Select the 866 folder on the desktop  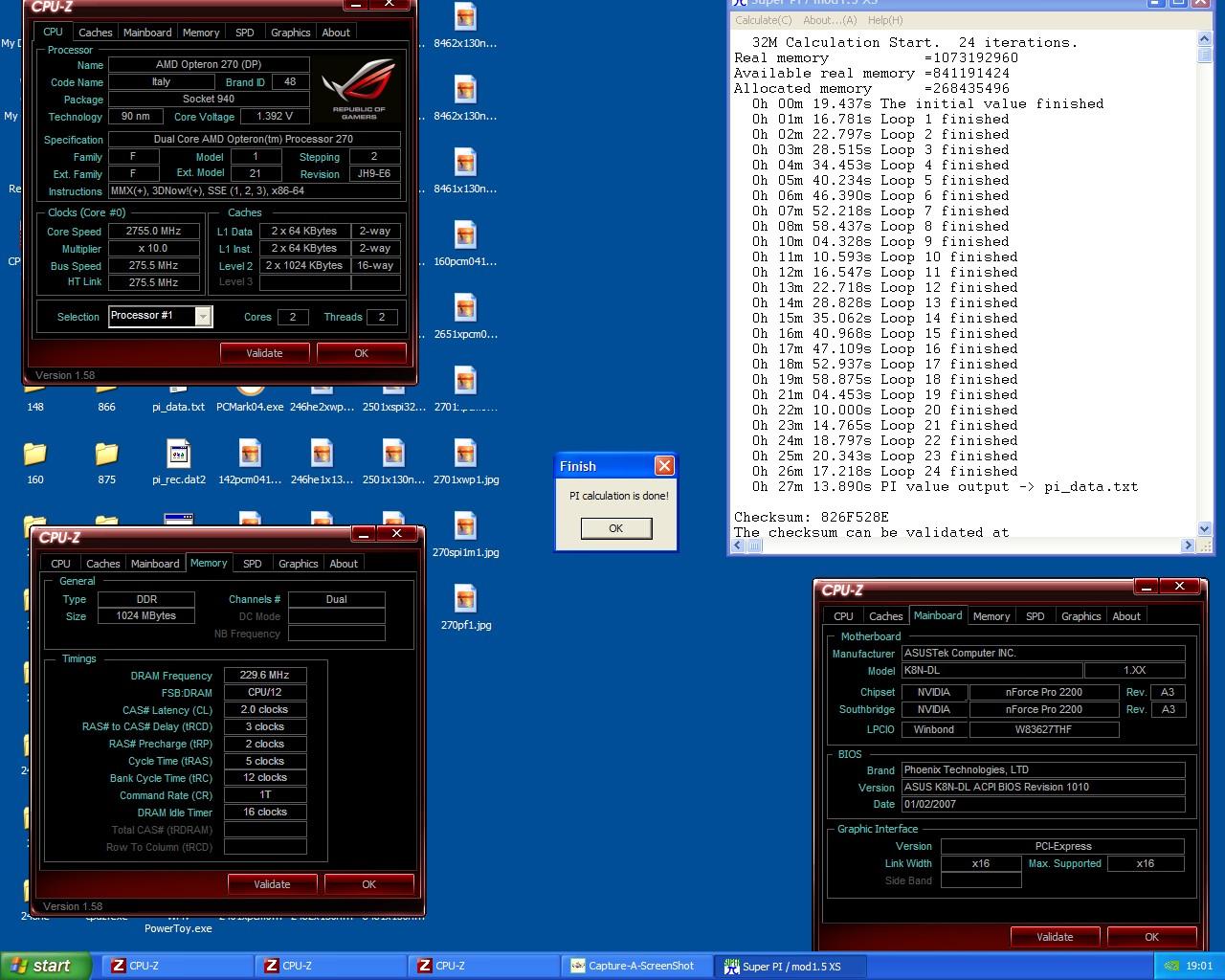click(106, 407)
